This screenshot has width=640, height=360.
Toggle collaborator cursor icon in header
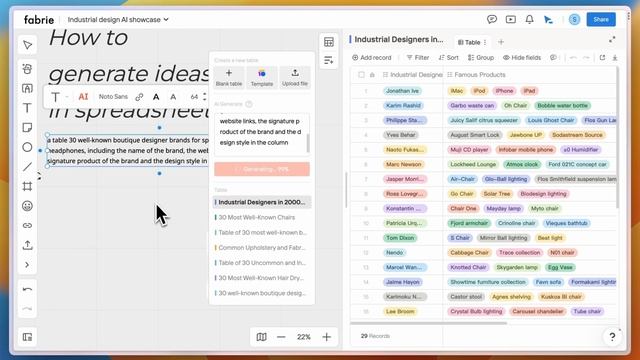548,19
